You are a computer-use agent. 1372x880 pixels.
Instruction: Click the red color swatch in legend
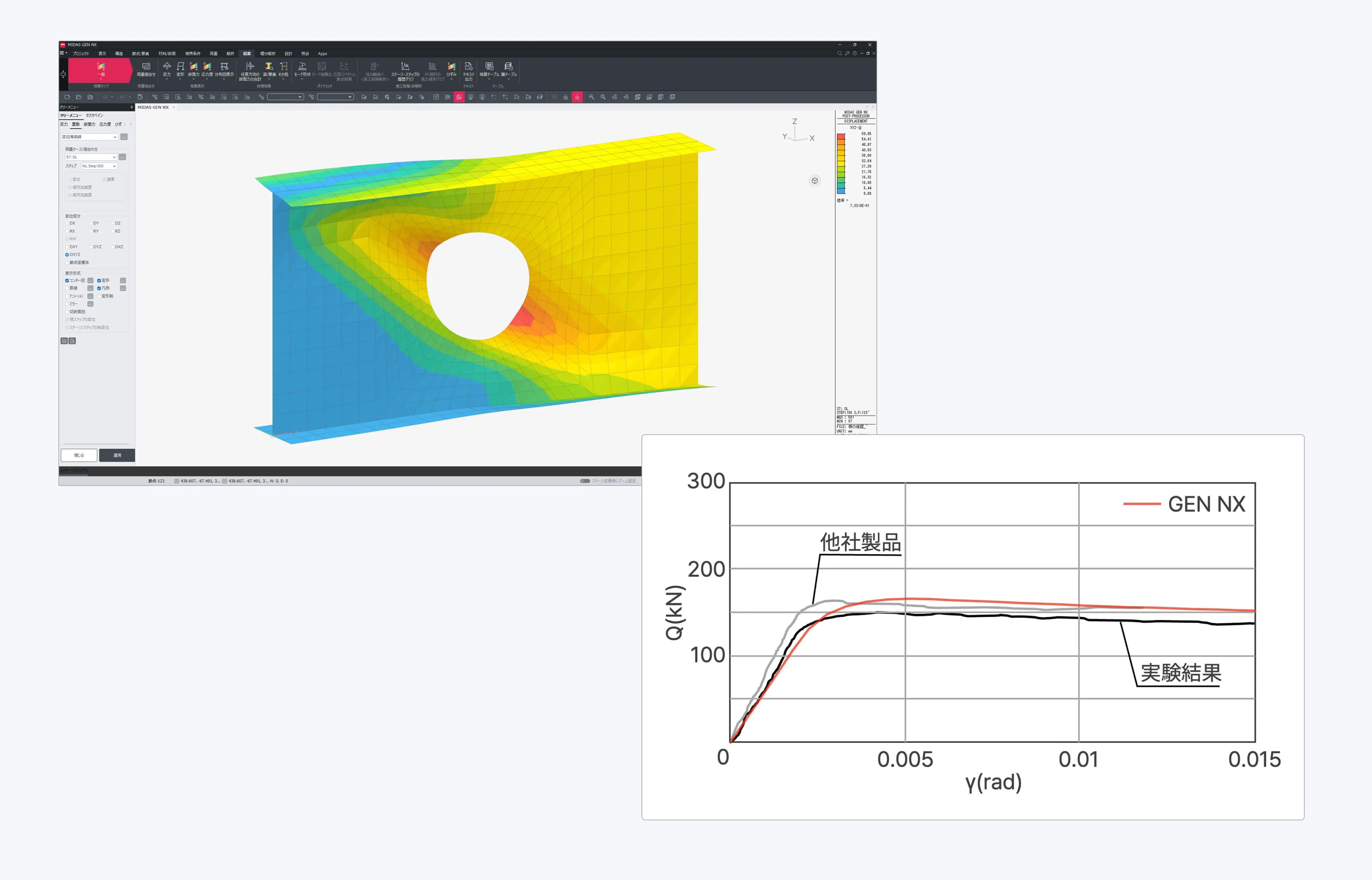click(841, 136)
